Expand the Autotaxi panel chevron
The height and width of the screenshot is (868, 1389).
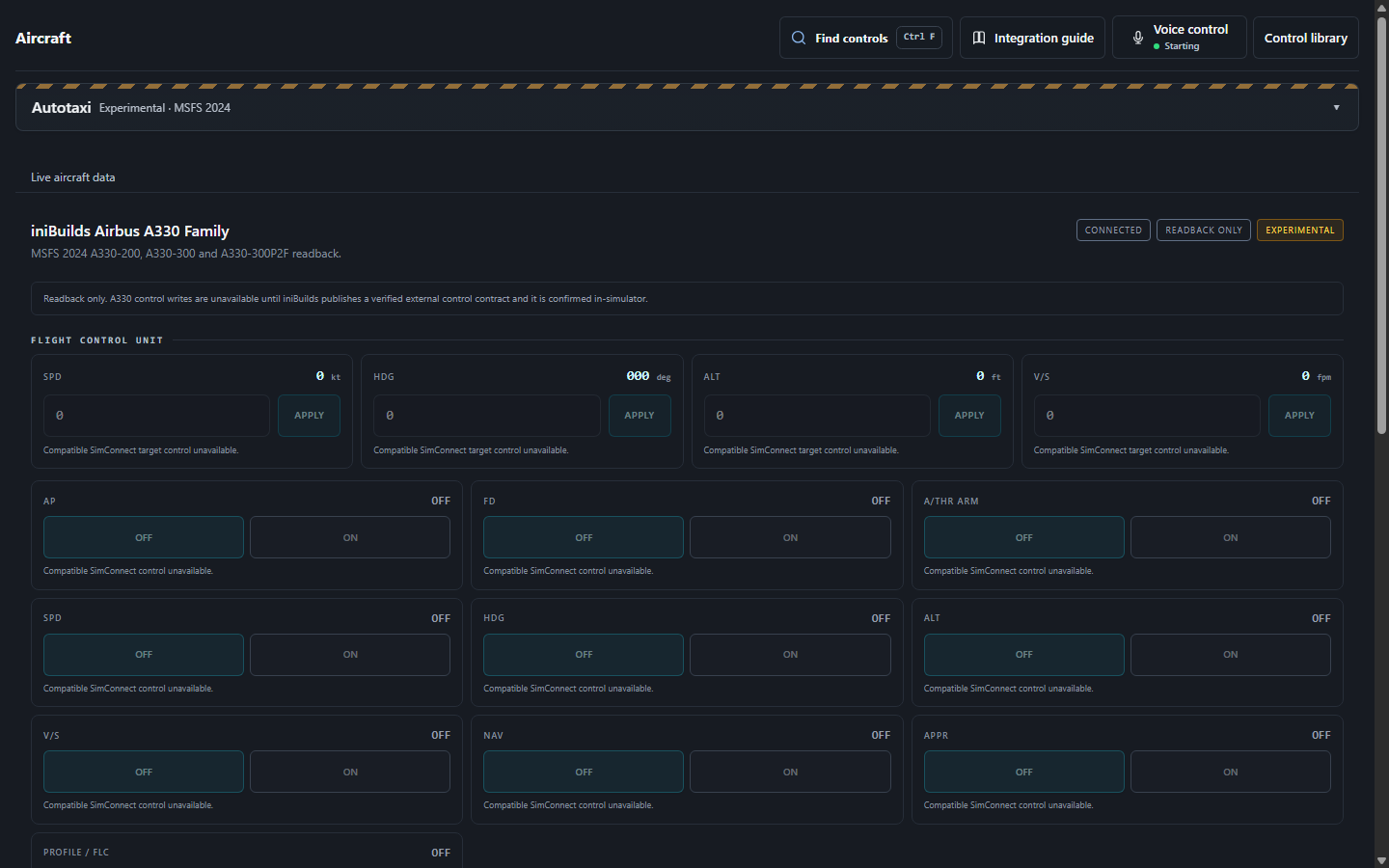click(1336, 107)
